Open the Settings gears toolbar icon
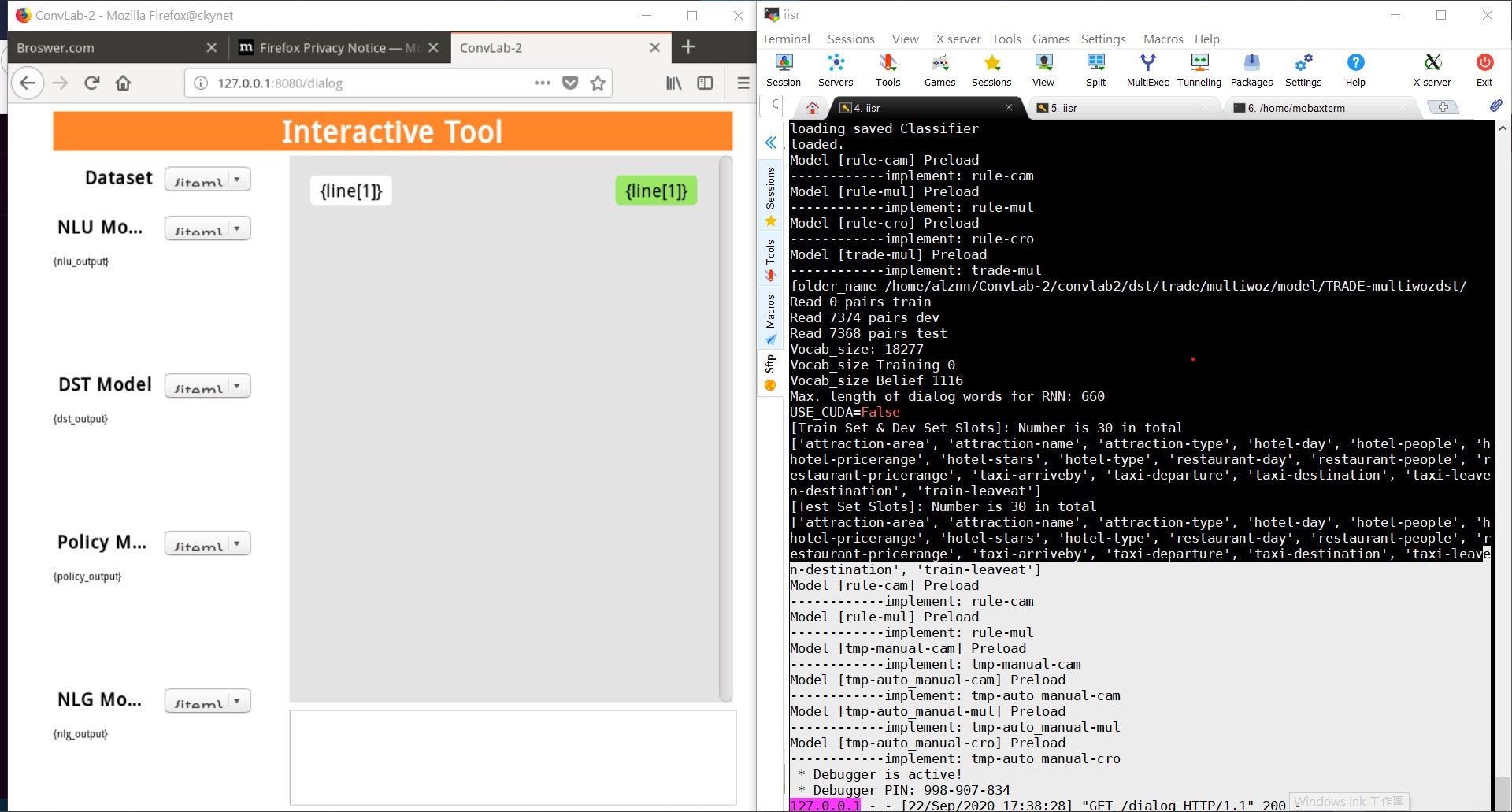Screen dimensions: 1512x812 coord(1303,69)
